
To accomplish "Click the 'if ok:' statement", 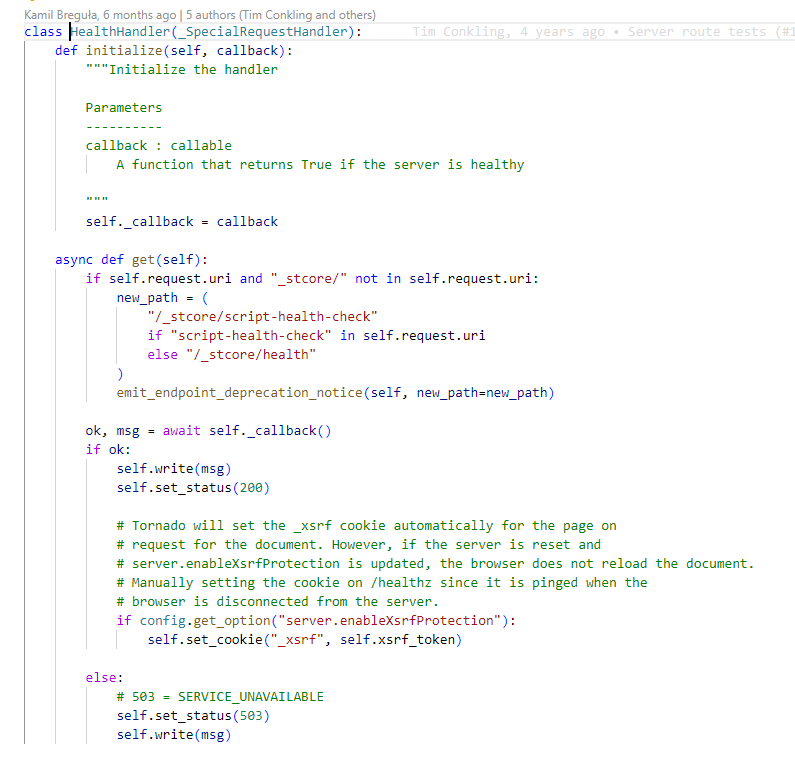I will coord(108,450).
